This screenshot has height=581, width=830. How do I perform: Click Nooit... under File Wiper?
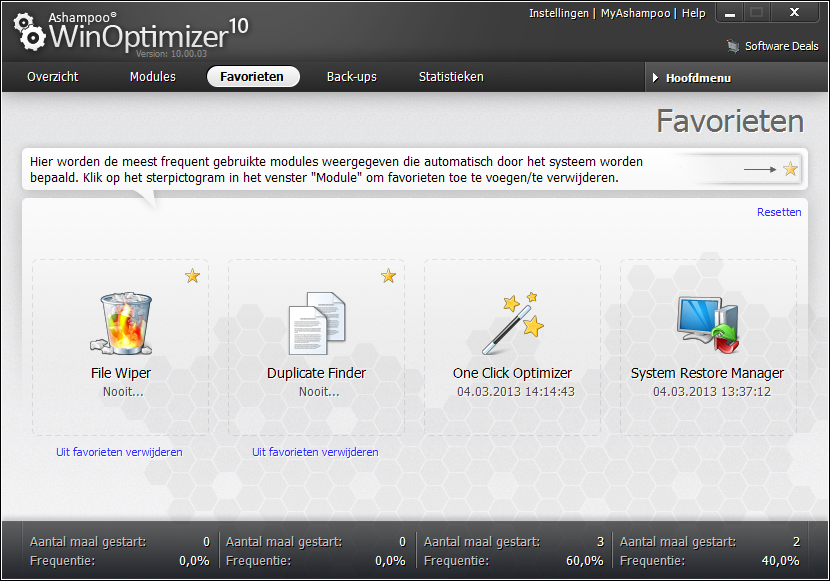[x=123, y=392]
